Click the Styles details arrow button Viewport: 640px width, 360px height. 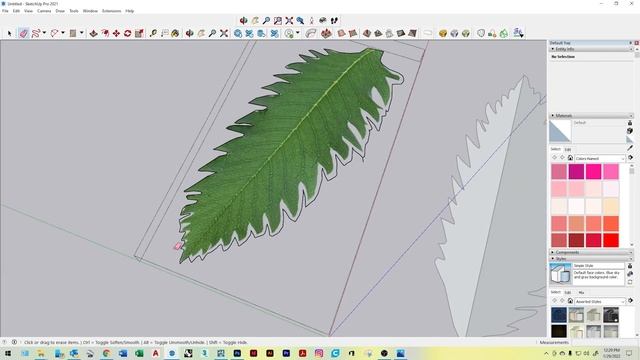tap(630, 301)
